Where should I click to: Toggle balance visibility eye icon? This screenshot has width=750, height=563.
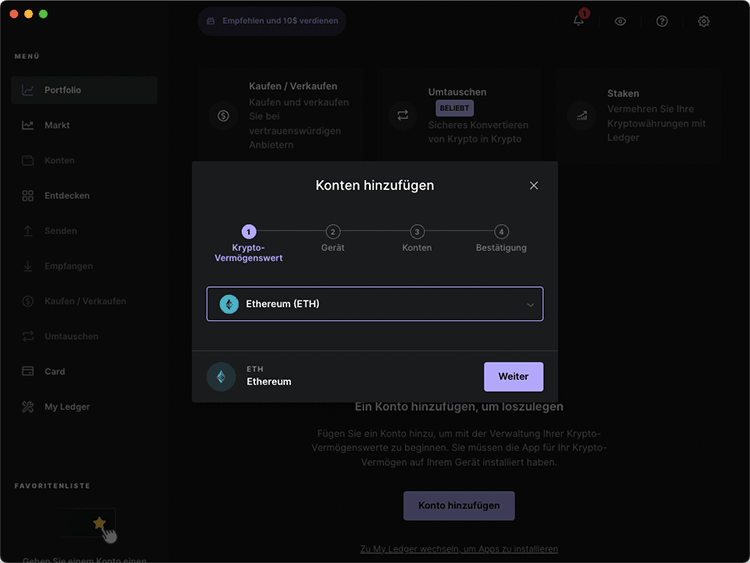(x=620, y=22)
